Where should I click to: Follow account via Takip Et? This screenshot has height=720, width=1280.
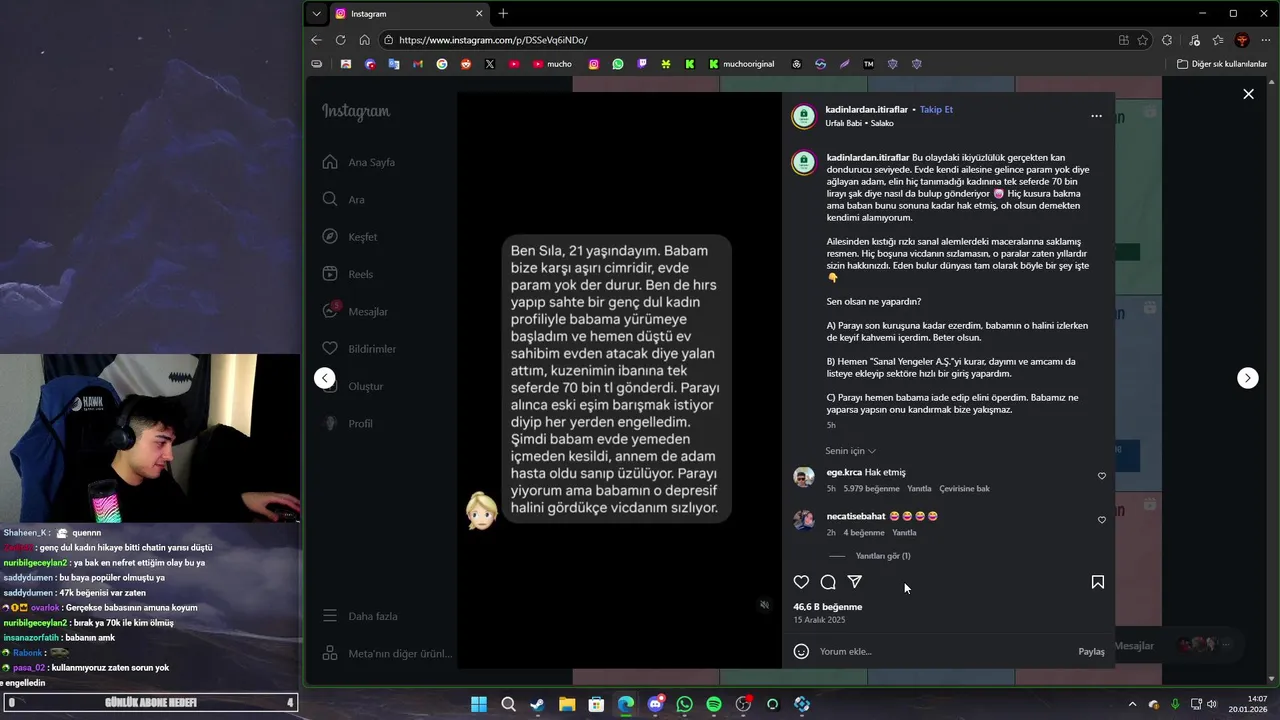point(936,109)
